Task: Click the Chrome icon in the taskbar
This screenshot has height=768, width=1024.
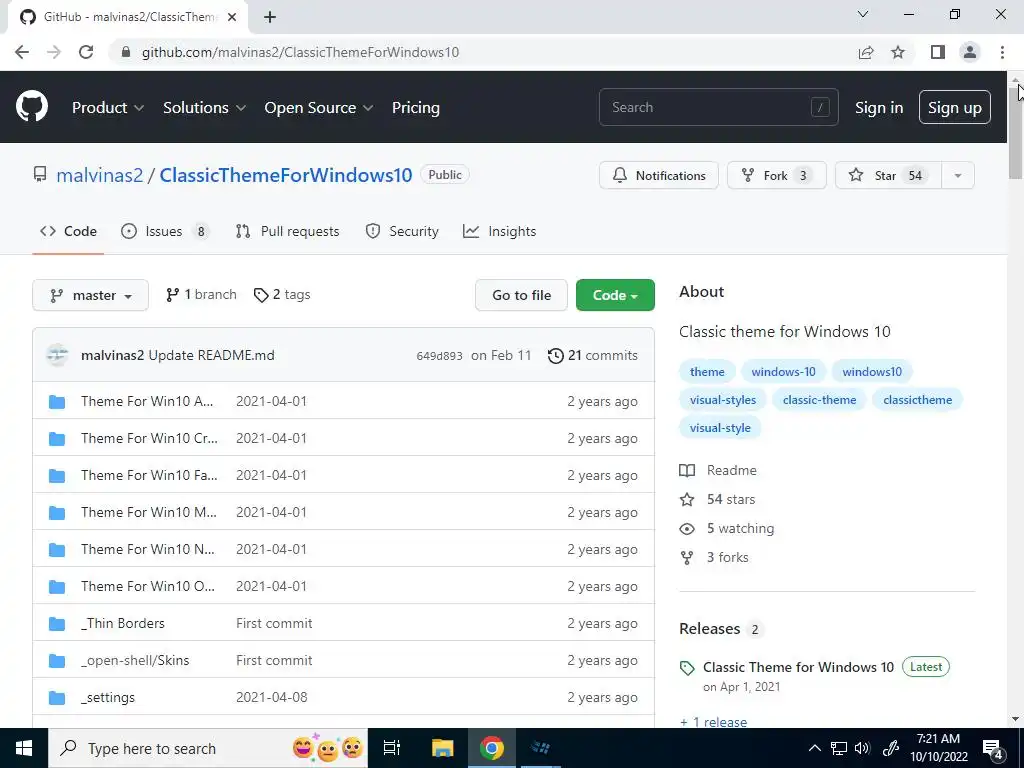Action: [492, 748]
